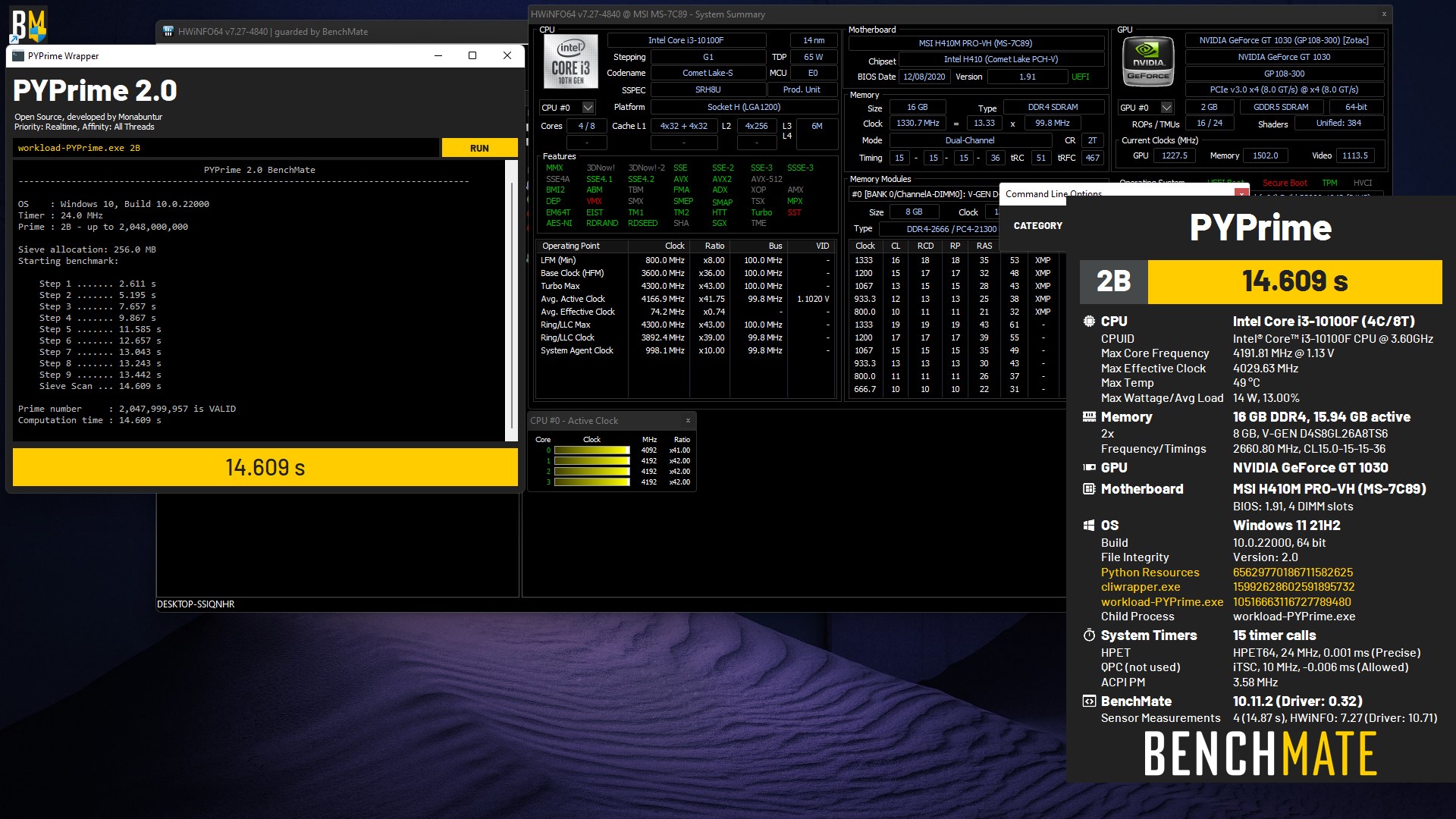Screen dimensions: 1456x819
Task: Click the 65 W TDP field
Action: (x=813, y=57)
